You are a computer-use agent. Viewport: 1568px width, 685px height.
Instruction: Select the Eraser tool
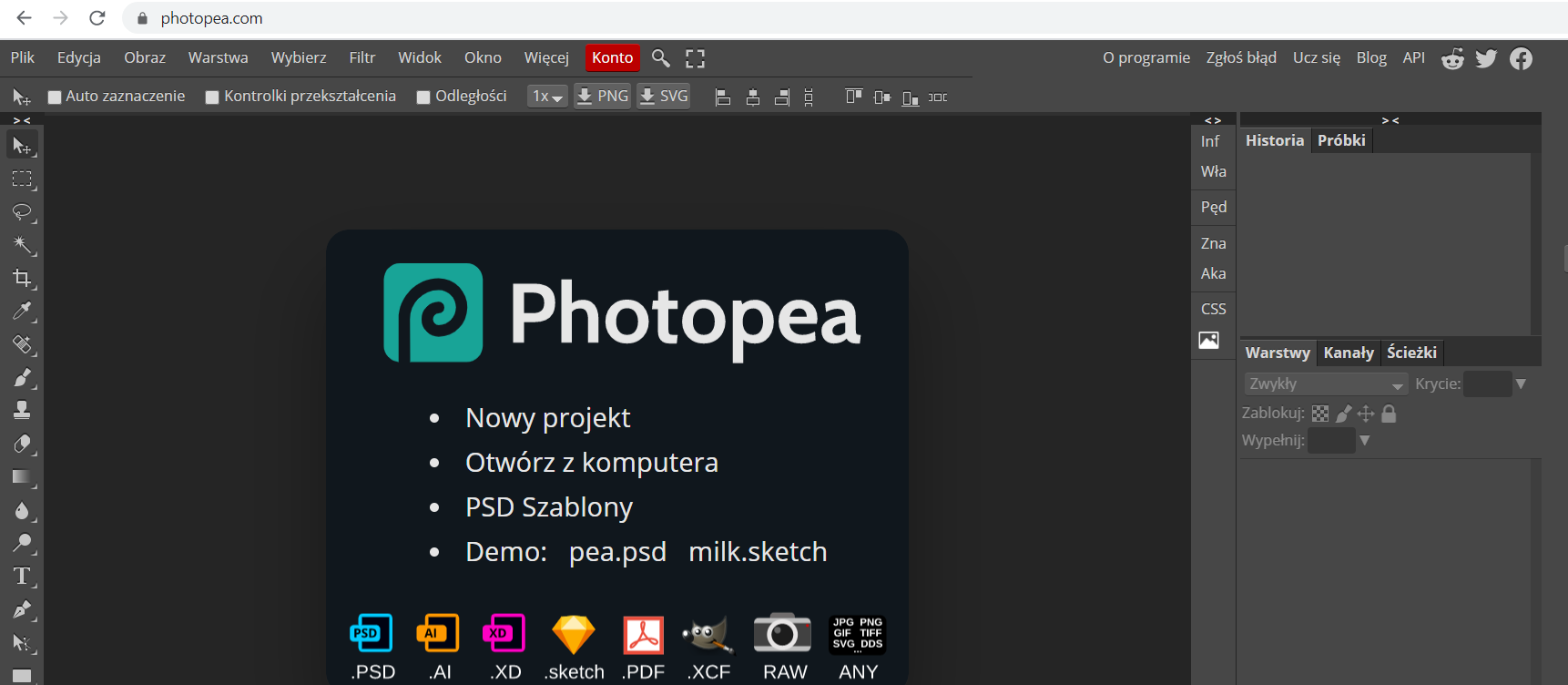tap(22, 444)
